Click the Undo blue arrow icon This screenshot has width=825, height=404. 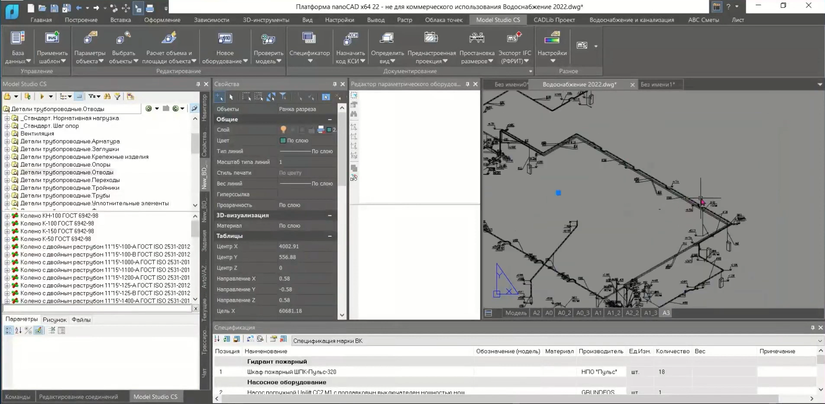coord(79,8)
